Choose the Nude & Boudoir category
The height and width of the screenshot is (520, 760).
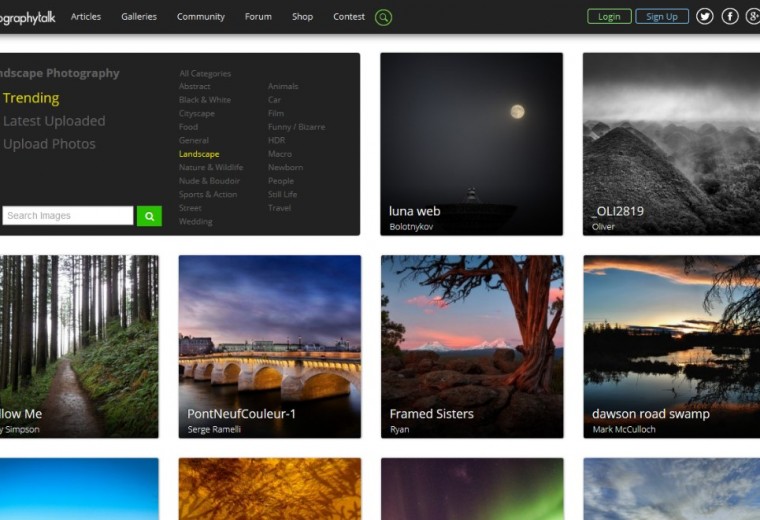click(x=209, y=181)
